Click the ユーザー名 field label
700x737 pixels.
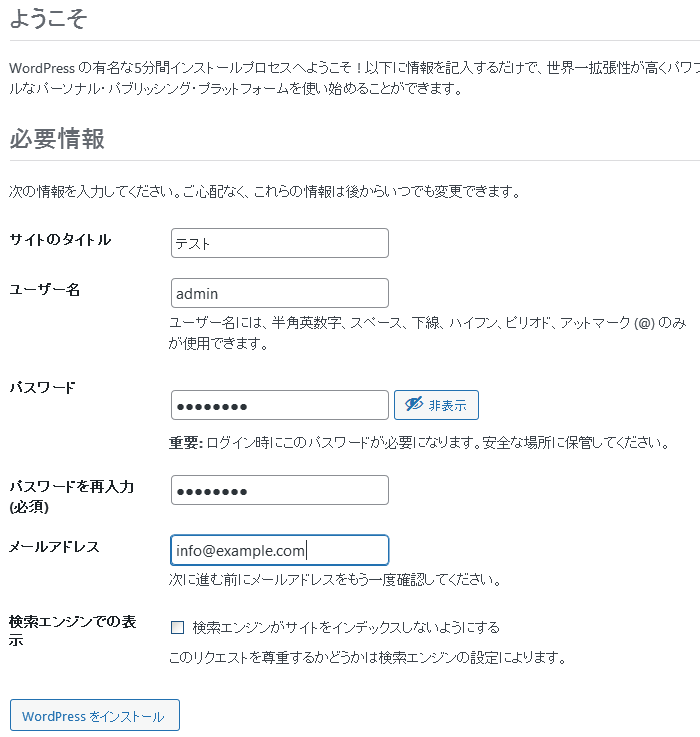point(45,290)
